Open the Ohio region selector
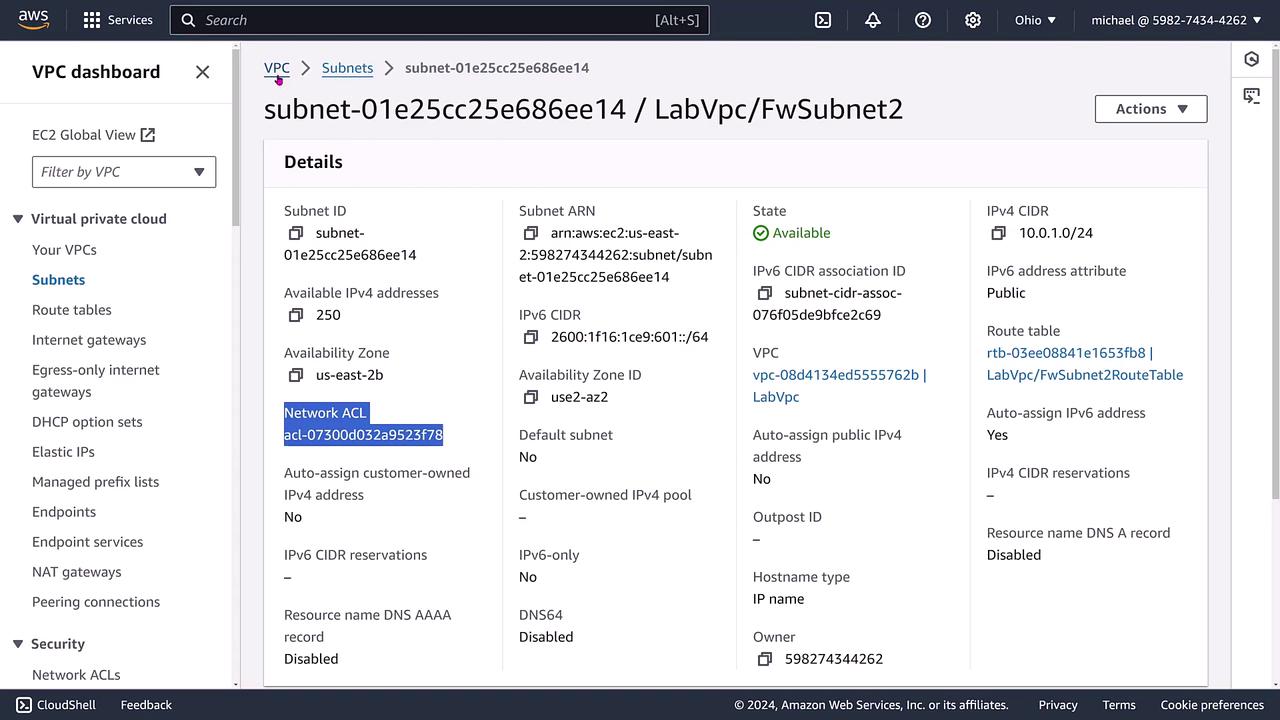This screenshot has height=720, width=1280. (1035, 20)
